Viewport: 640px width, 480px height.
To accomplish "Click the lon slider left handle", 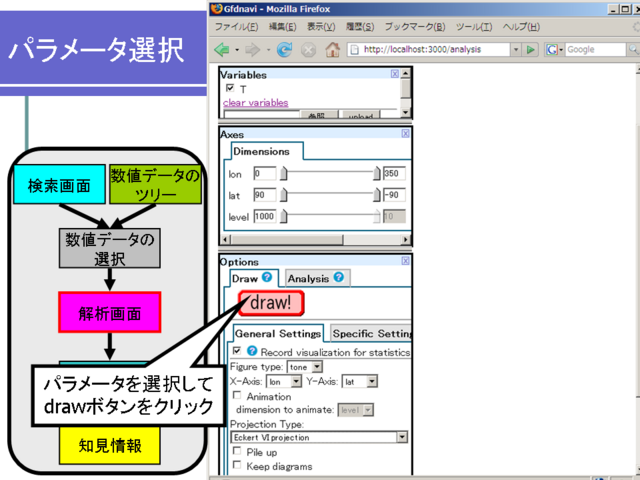I will click(x=284, y=173).
